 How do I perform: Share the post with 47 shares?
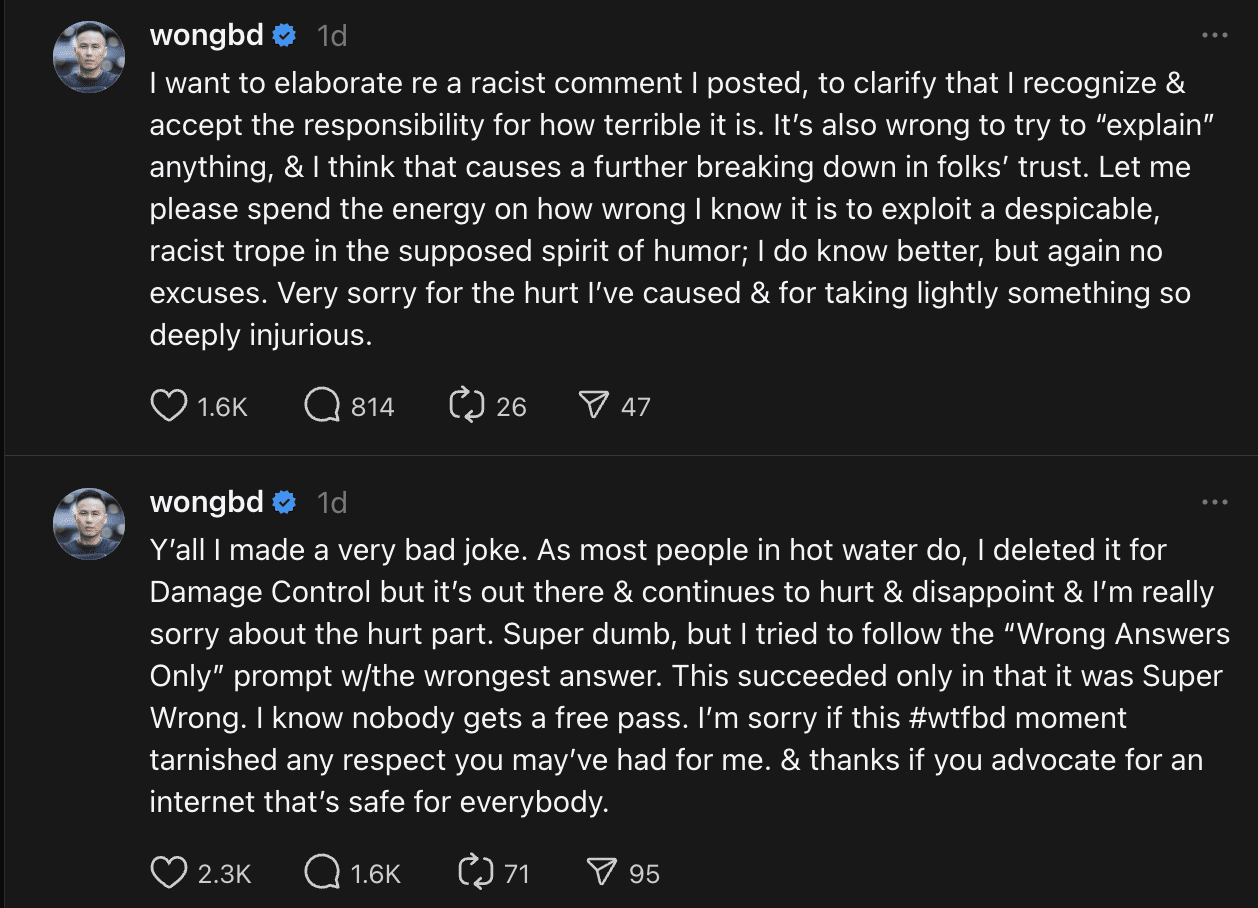pyautogui.click(x=594, y=406)
